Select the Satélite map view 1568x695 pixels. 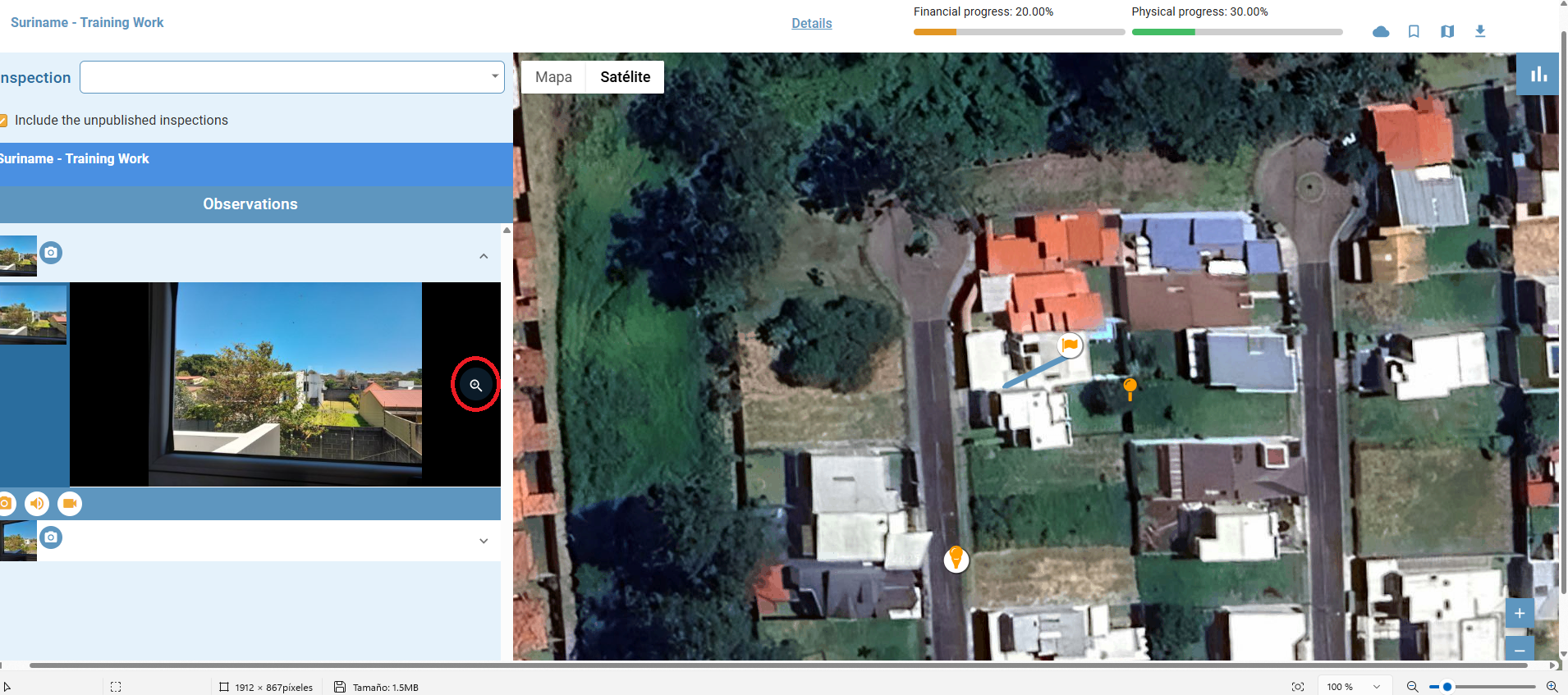(625, 77)
